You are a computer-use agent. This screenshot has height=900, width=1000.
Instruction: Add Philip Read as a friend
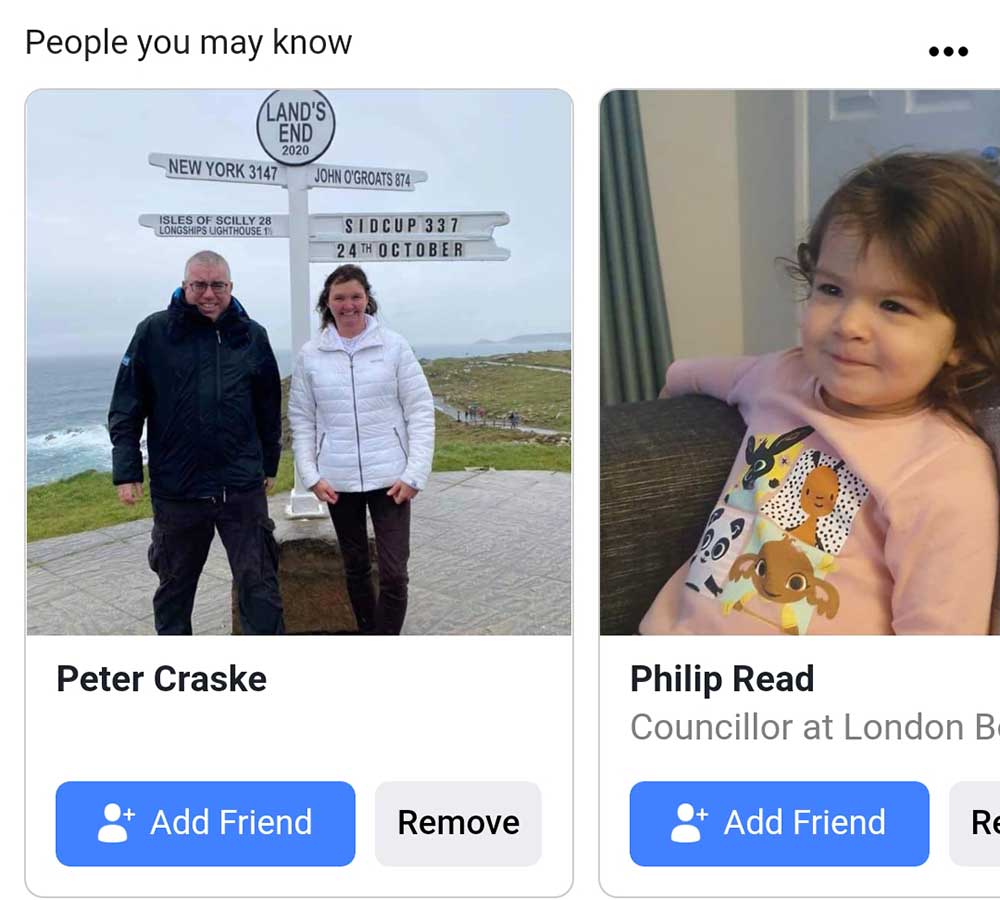[779, 823]
